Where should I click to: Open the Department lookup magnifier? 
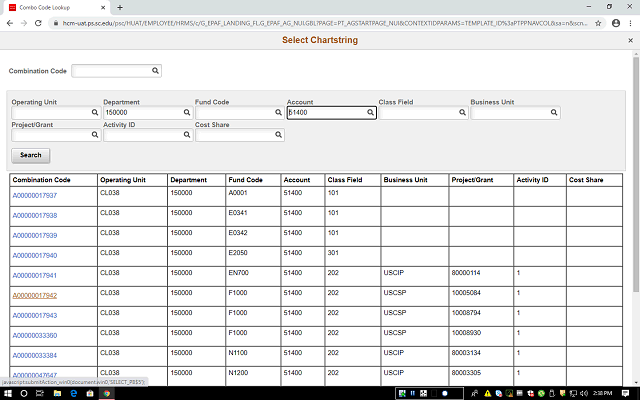point(187,112)
